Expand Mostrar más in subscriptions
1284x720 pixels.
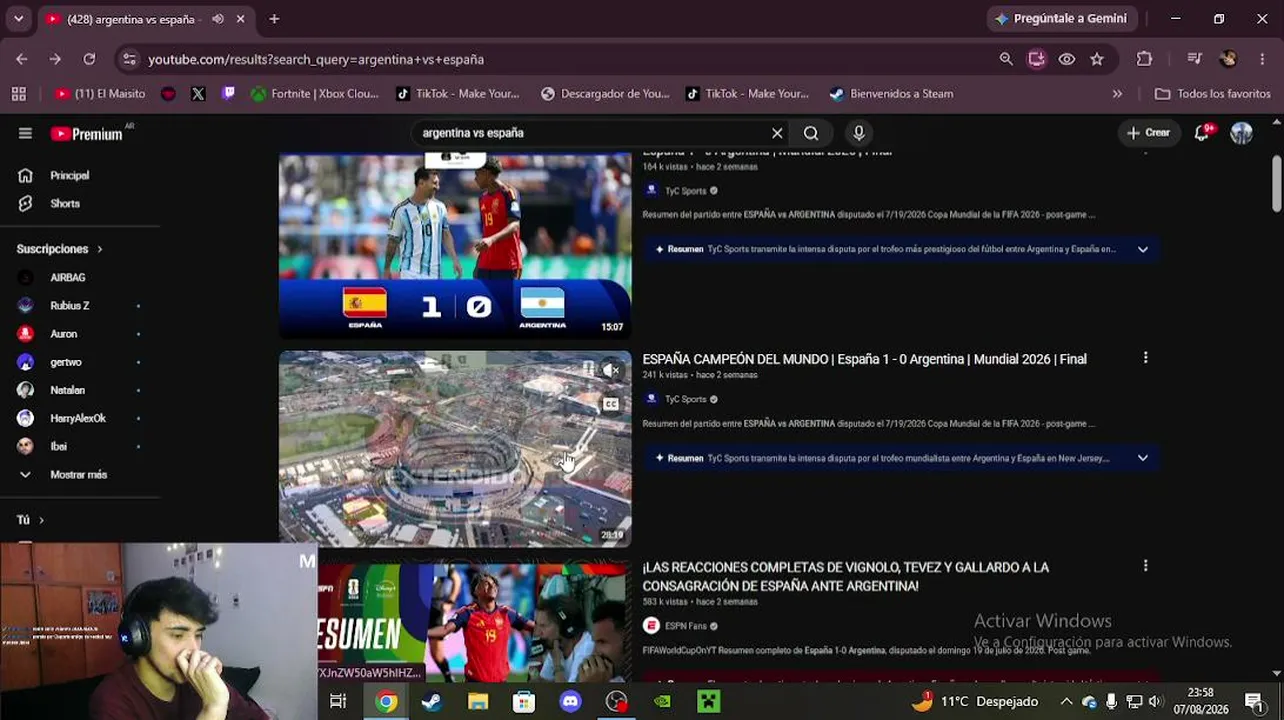(80, 475)
